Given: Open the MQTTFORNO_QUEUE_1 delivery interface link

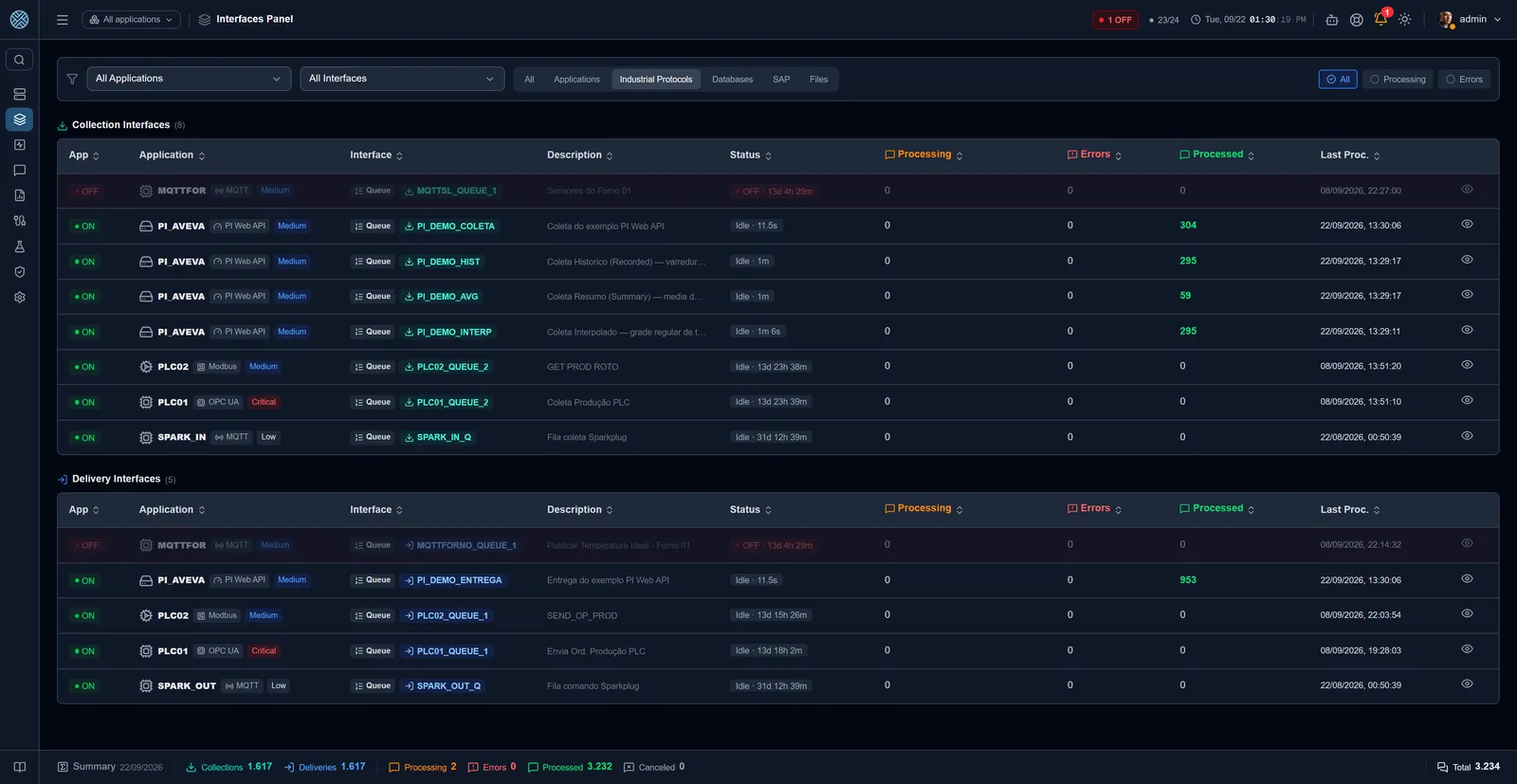Looking at the screenshot, I should point(461,545).
